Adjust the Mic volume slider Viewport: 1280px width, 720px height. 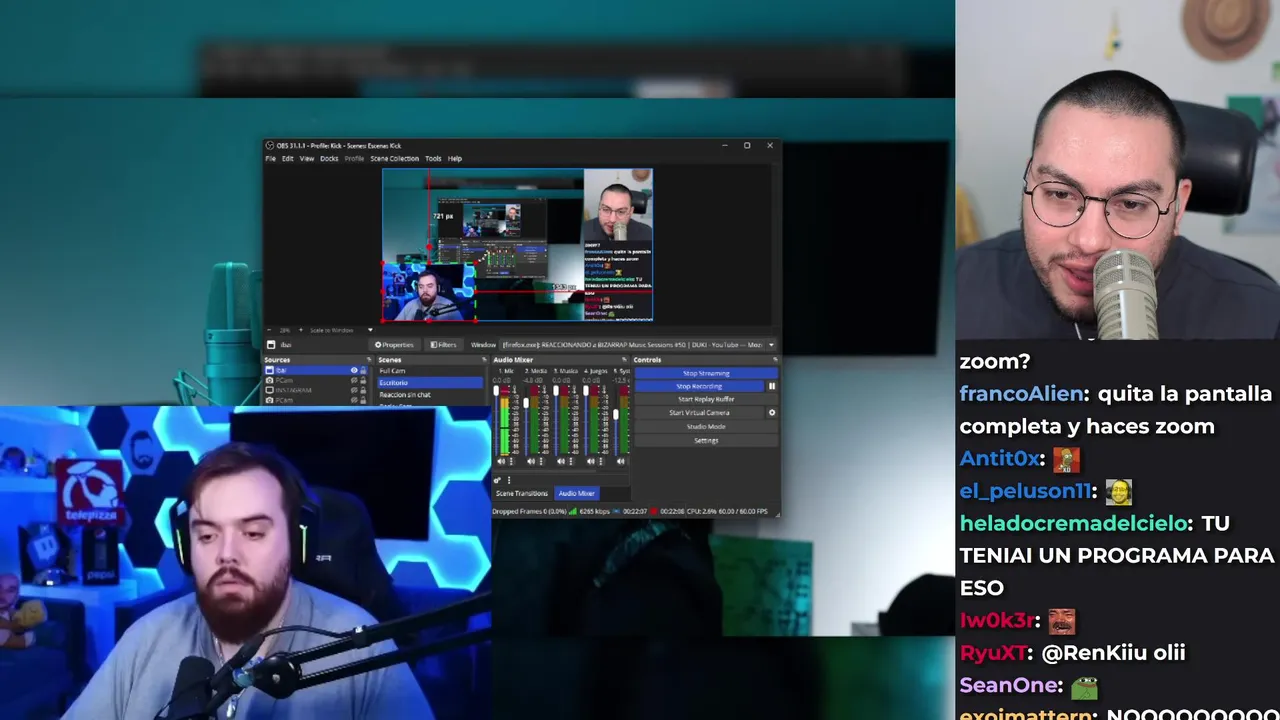click(x=496, y=390)
